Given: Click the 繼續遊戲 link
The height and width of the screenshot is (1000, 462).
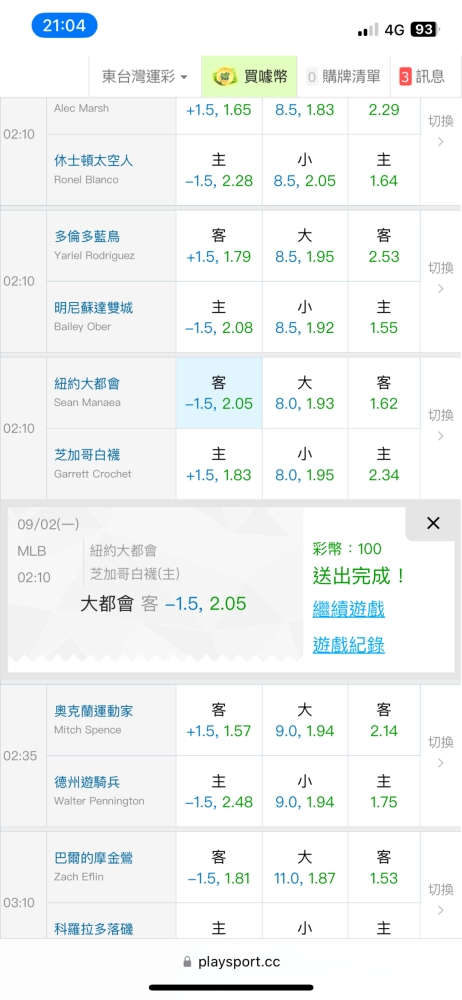Looking at the screenshot, I should 348,609.
